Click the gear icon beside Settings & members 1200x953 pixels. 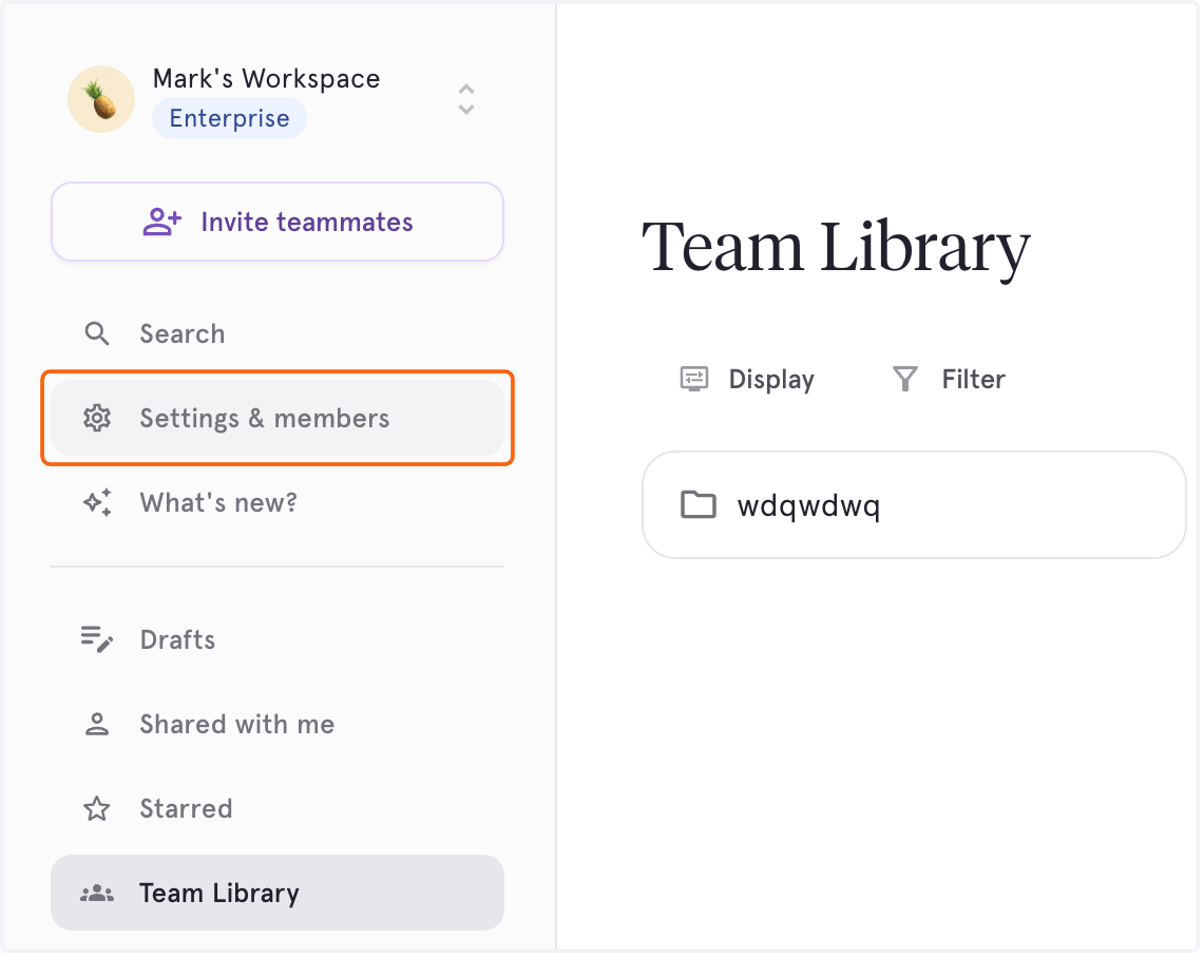pos(97,418)
